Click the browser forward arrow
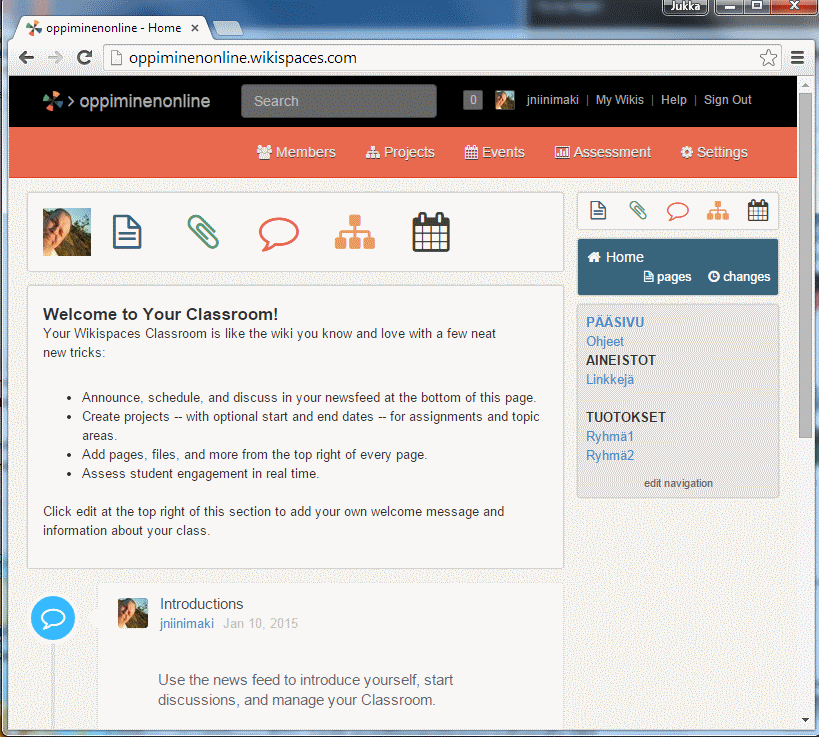 [x=55, y=57]
